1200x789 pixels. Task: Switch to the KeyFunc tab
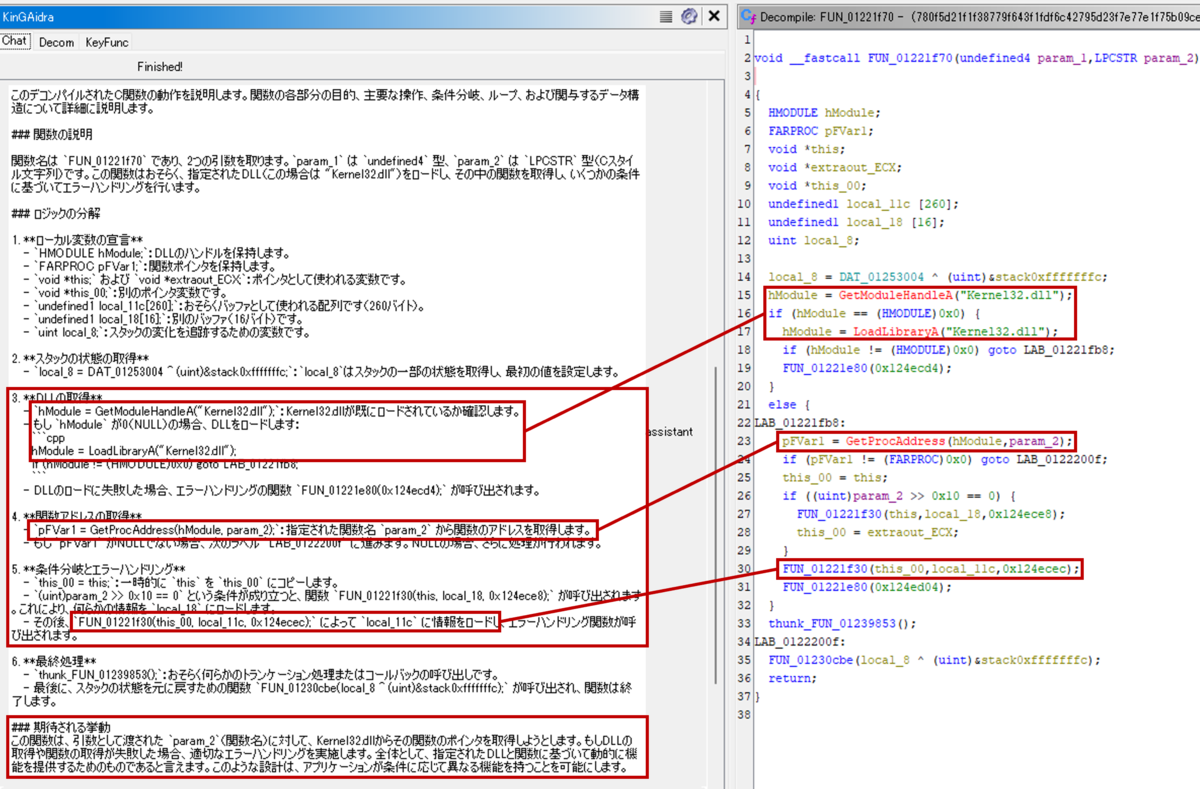click(107, 42)
